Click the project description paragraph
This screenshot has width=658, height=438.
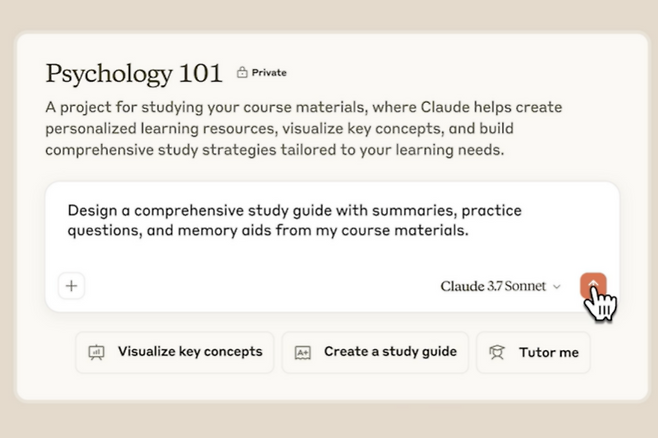303,128
